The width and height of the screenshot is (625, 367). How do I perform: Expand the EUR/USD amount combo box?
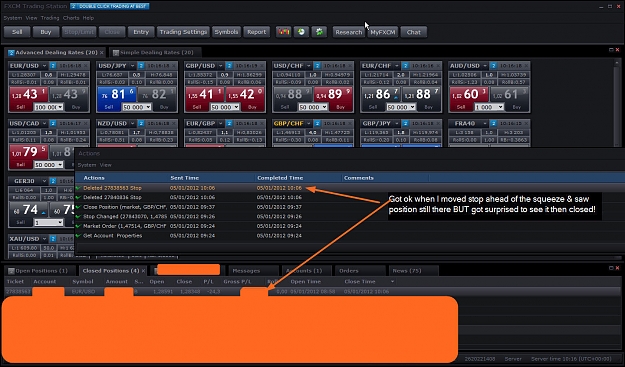tap(60, 107)
